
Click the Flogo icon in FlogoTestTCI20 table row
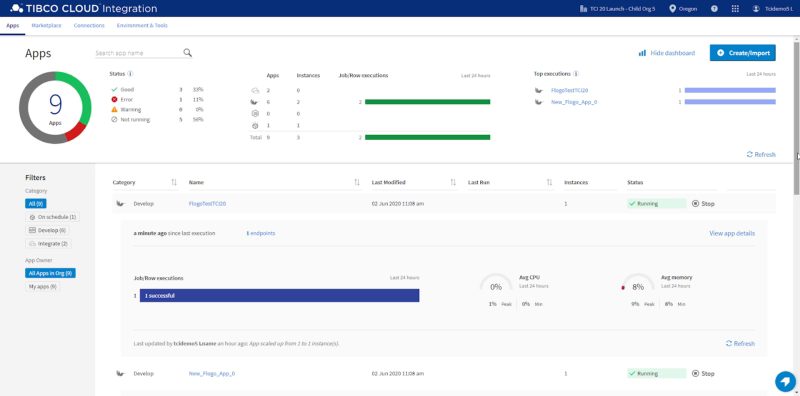point(120,204)
